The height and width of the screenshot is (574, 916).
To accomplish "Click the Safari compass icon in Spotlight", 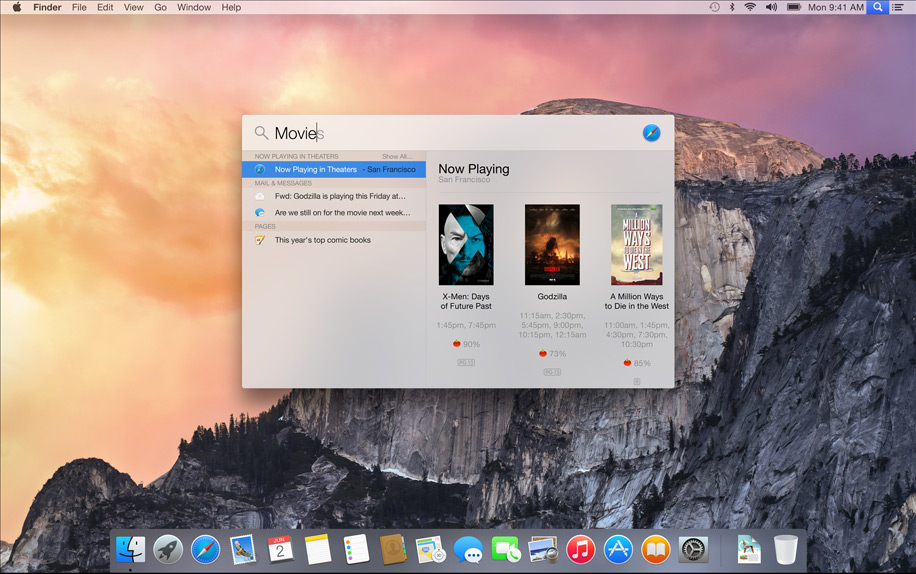I will pos(651,133).
